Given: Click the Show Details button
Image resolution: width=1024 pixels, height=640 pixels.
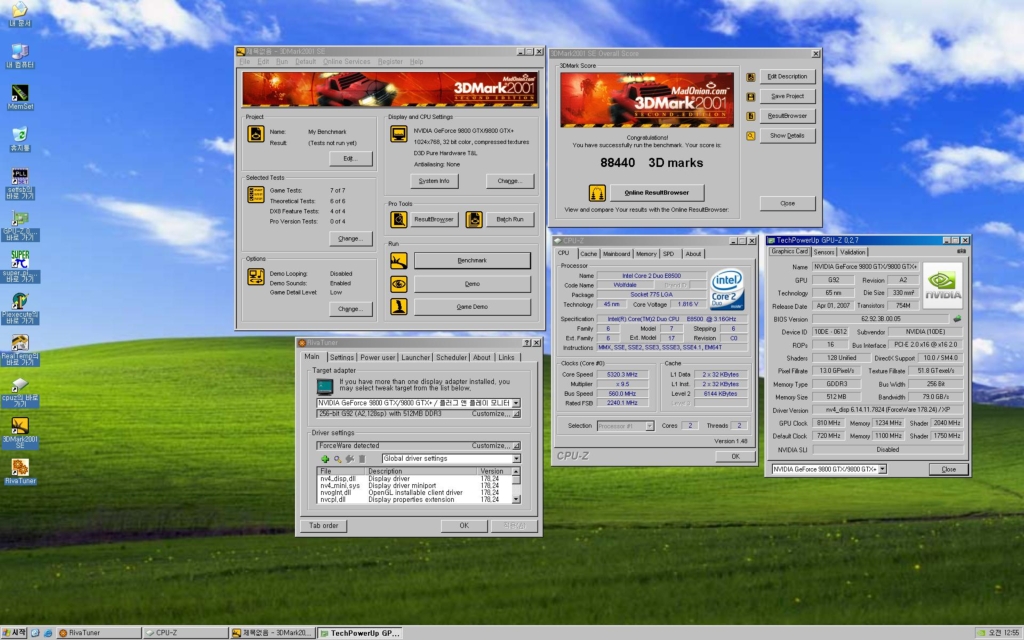Looking at the screenshot, I should pos(787,136).
